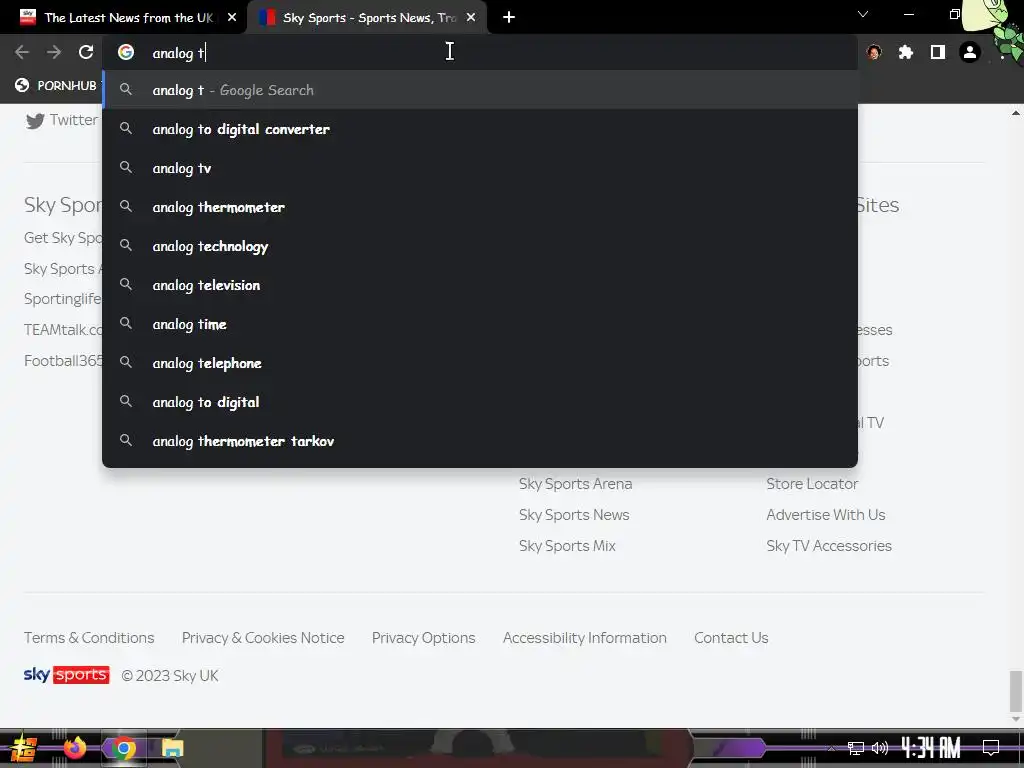
Task: Open Accessibility Information link
Action: pos(584,637)
